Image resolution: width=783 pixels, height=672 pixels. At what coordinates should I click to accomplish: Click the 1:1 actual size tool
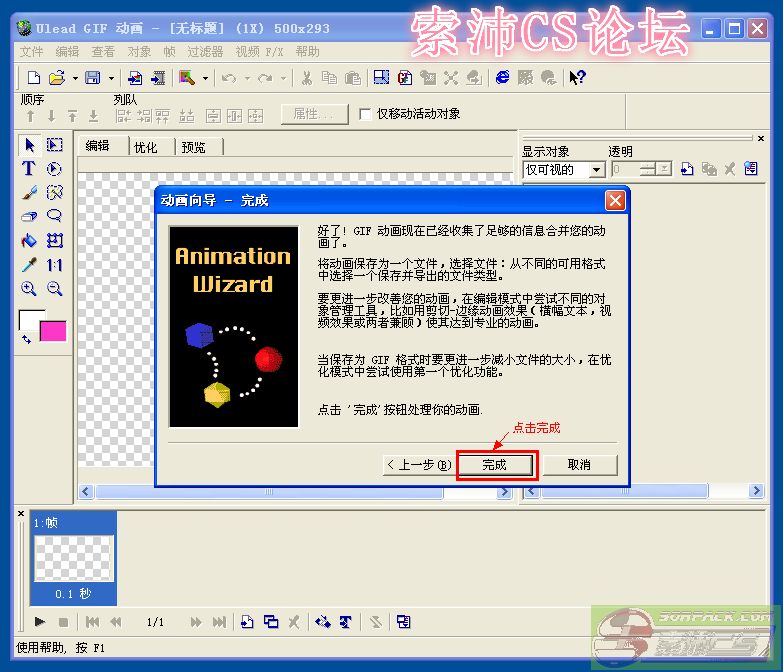pyautogui.click(x=54, y=265)
